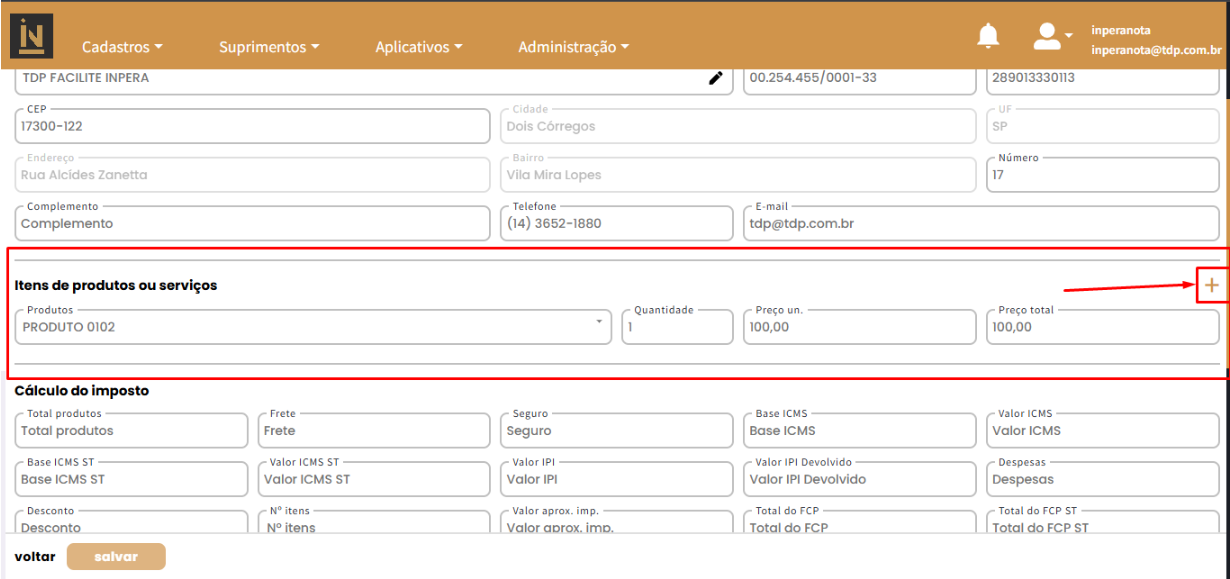Open the Cadastros menu
This screenshot has height=579, width=1230.
[122, 47]
